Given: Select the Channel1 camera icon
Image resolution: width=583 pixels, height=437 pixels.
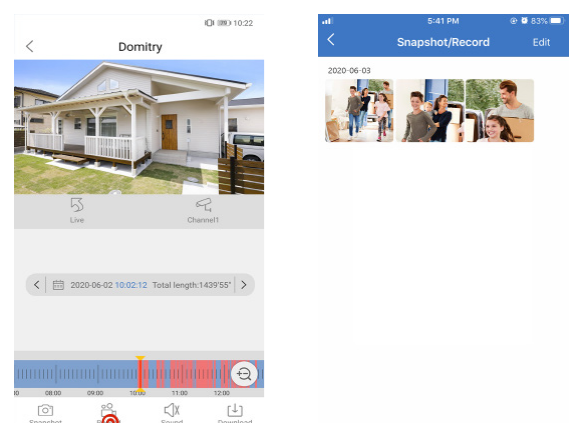Looking at the screenshot, I should 203,205.
